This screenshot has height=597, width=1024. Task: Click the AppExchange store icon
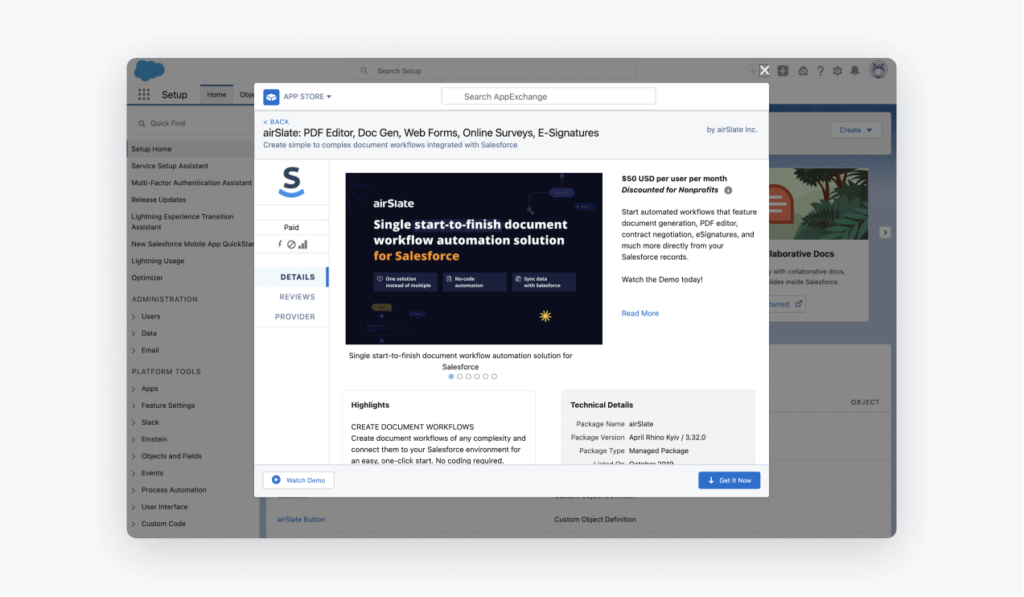click(x=271, y=97)
